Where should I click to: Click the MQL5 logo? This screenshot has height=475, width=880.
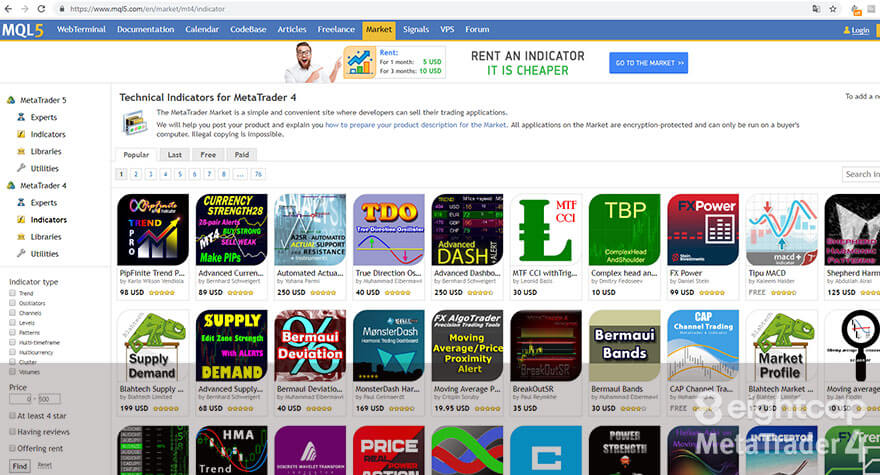point(22,30)
